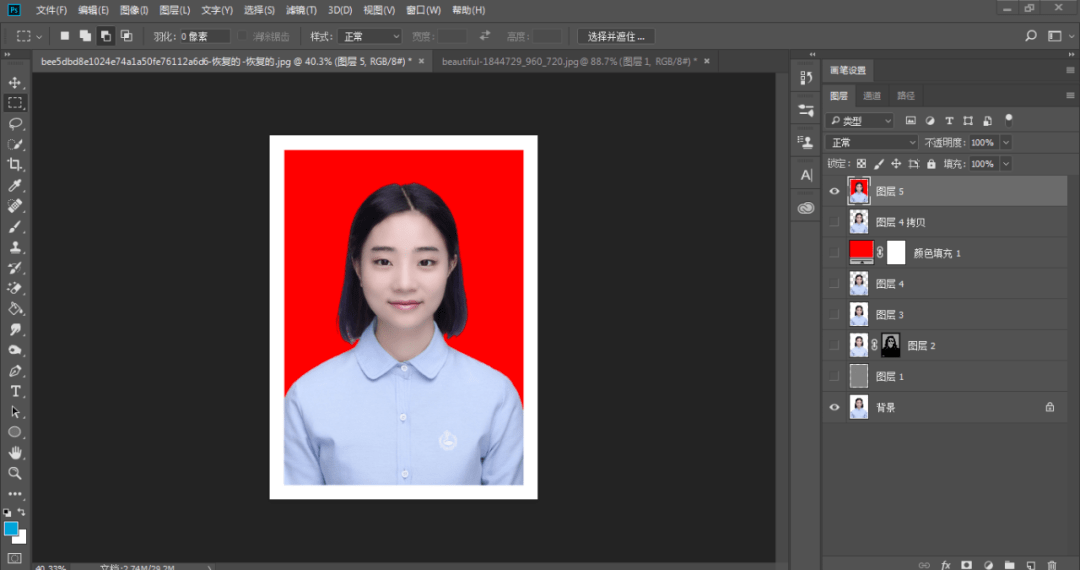Show the 图层 2 layer visibility
The width and height of the screenshot is (1080, 570).
click(x=834, y=346)
